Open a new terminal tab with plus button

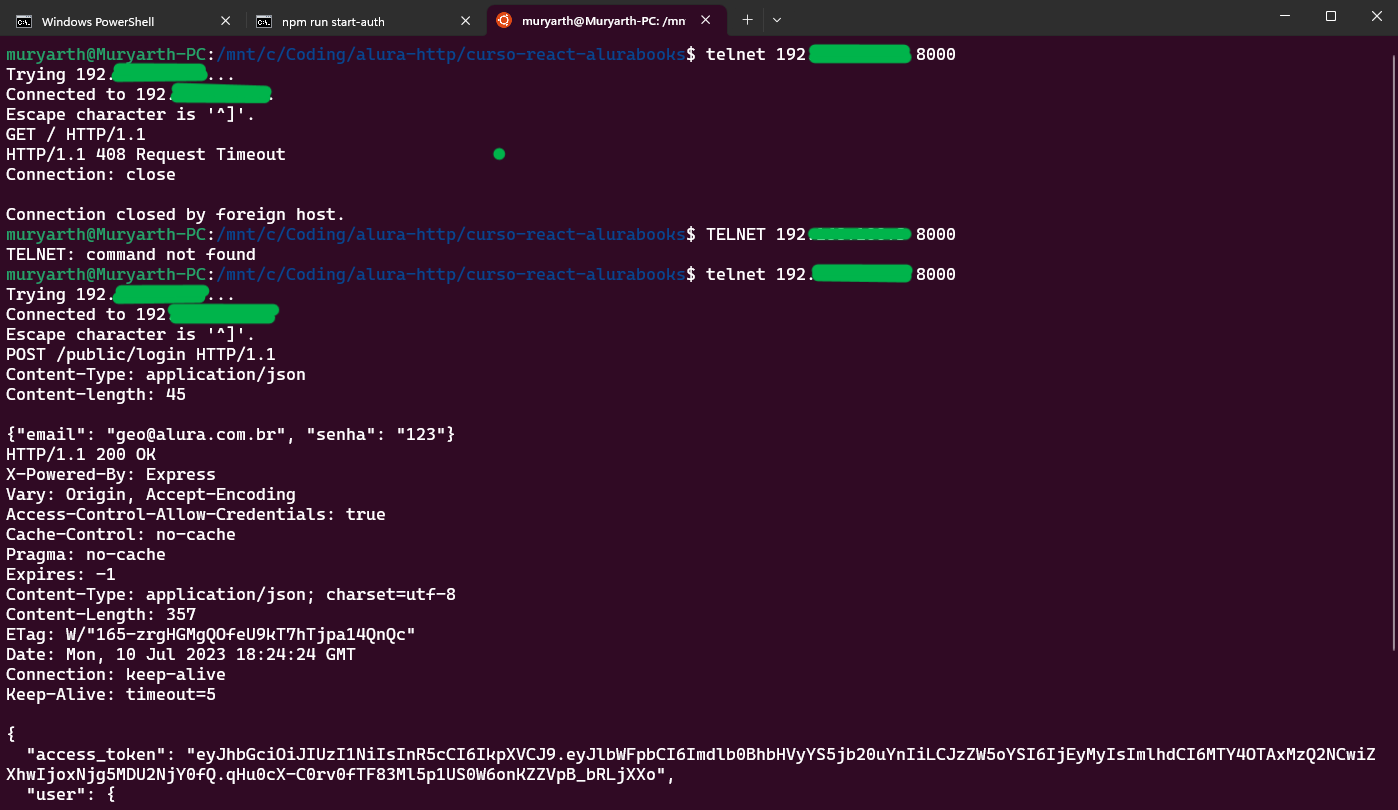coord(747,20)
